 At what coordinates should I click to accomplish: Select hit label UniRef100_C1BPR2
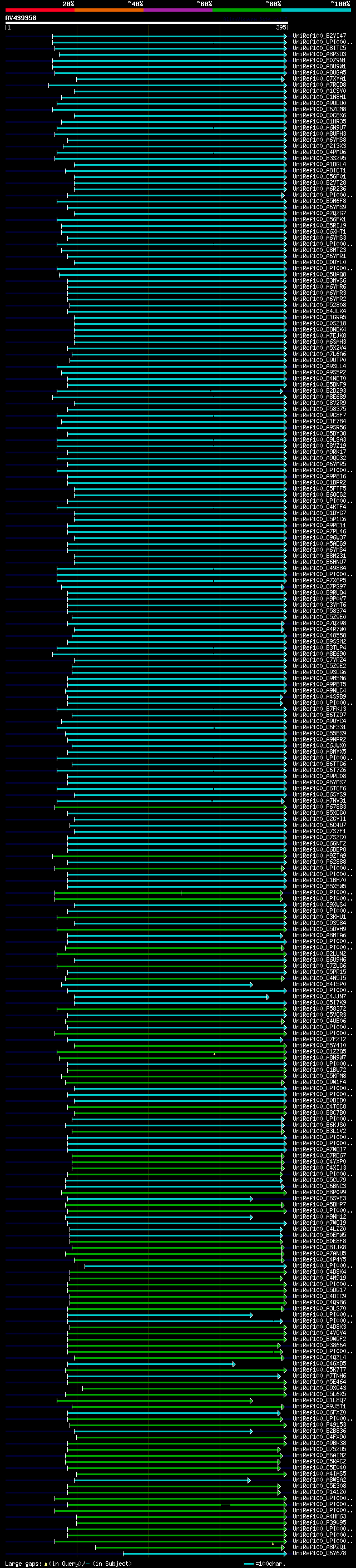[319, 483]
